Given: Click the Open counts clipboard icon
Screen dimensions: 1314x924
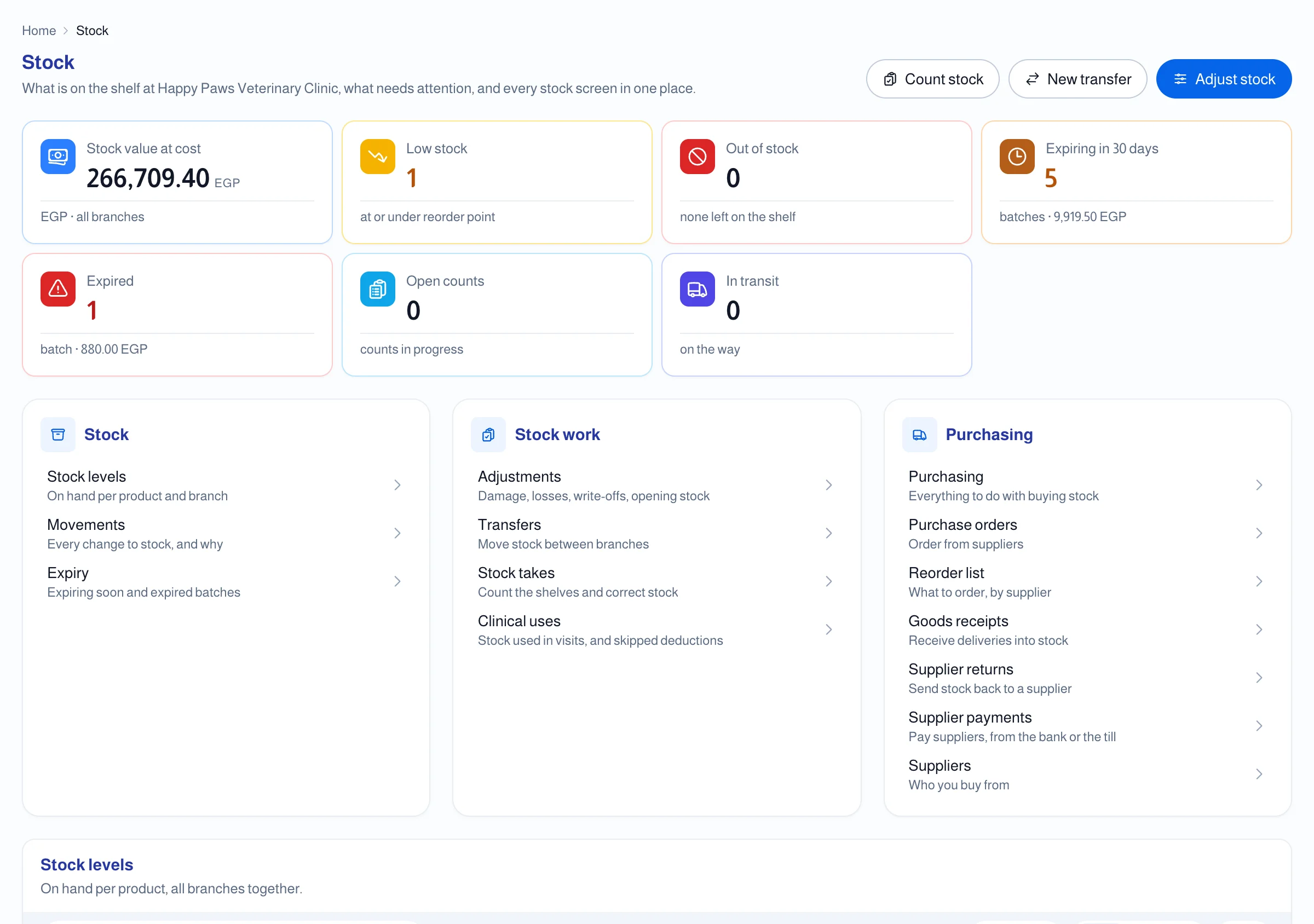Looking at the screenshot, I should pos(377,289).
